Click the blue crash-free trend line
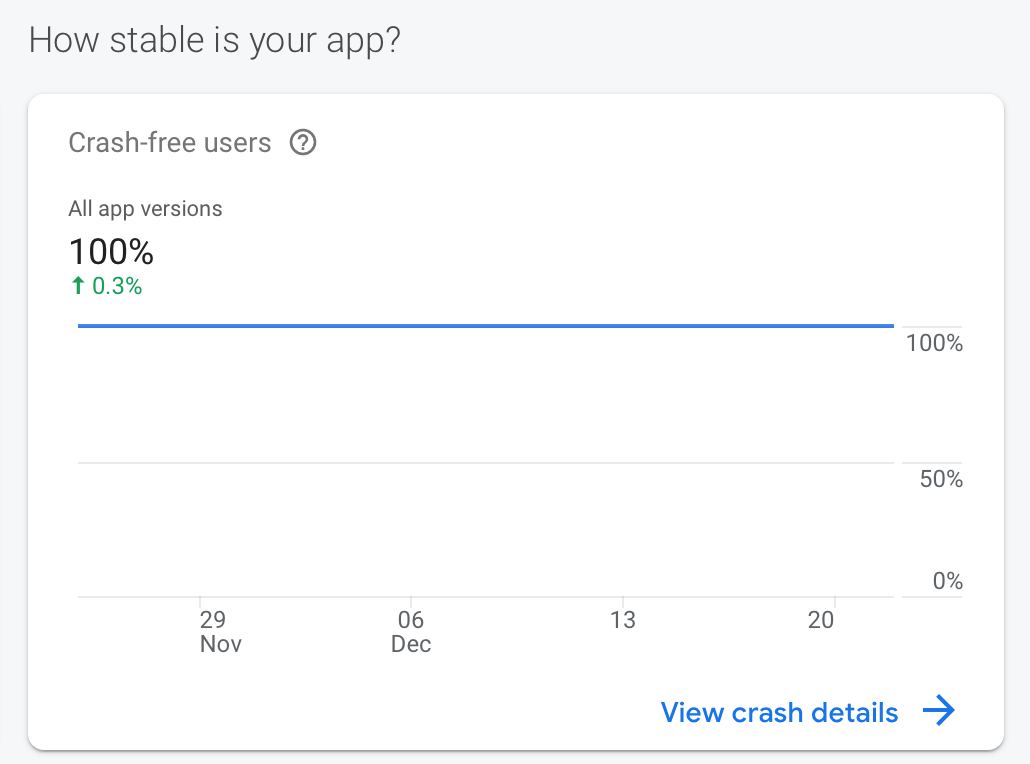 pyautogui.click(x=486, y=325)
